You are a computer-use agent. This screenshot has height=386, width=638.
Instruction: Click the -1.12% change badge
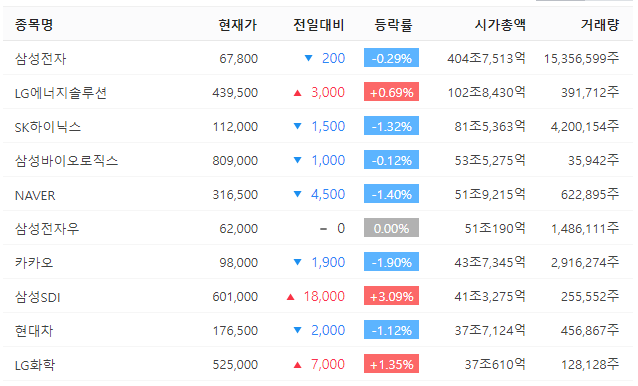tap(391, 329)
